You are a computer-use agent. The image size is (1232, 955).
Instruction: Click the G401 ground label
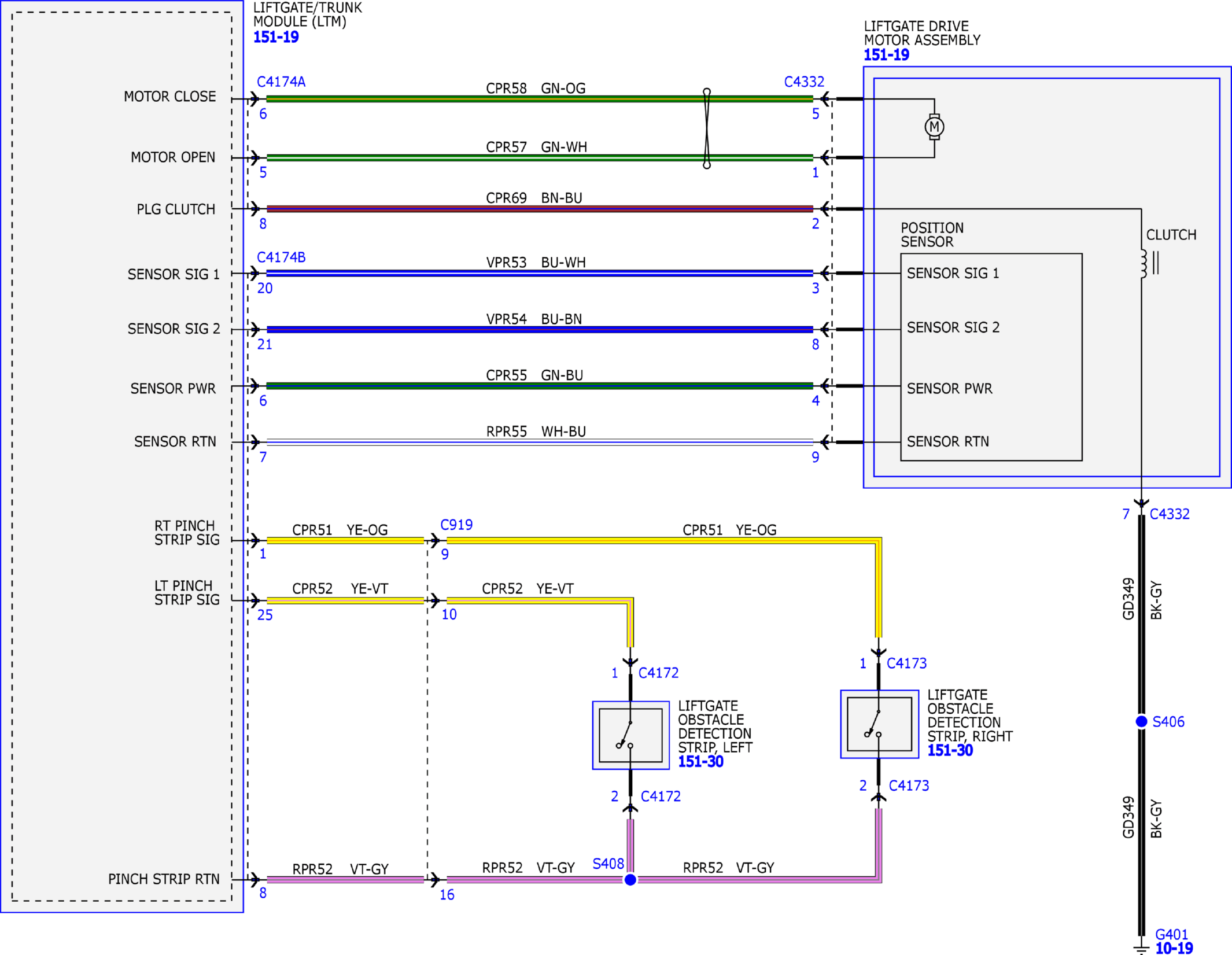(1171, 934)
